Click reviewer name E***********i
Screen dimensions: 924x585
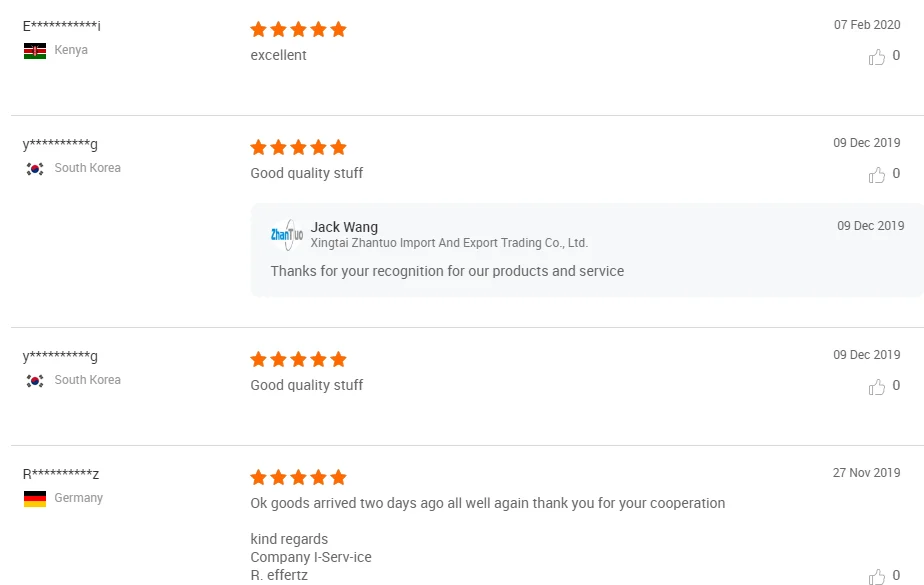pos(62,27)
